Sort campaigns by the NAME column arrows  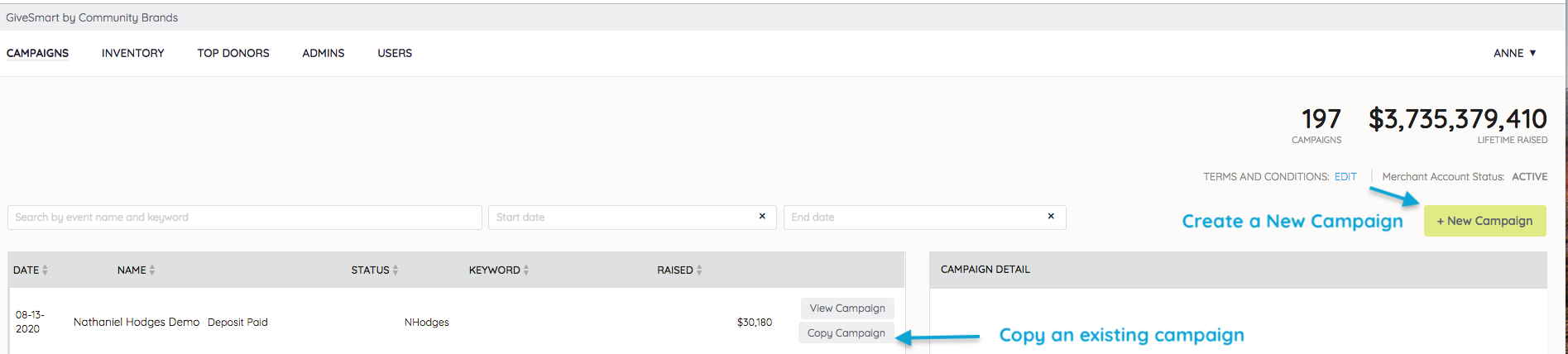click(x=152, y=270)
